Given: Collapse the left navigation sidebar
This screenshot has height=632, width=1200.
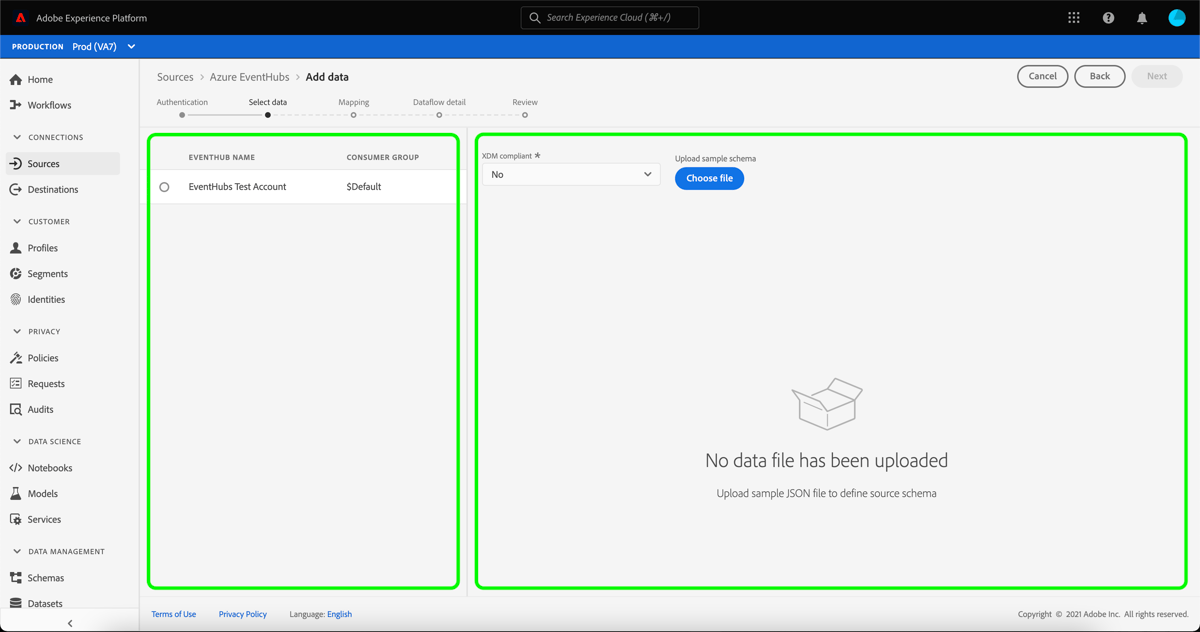Looking at the screenshot, I should (69, 622).
